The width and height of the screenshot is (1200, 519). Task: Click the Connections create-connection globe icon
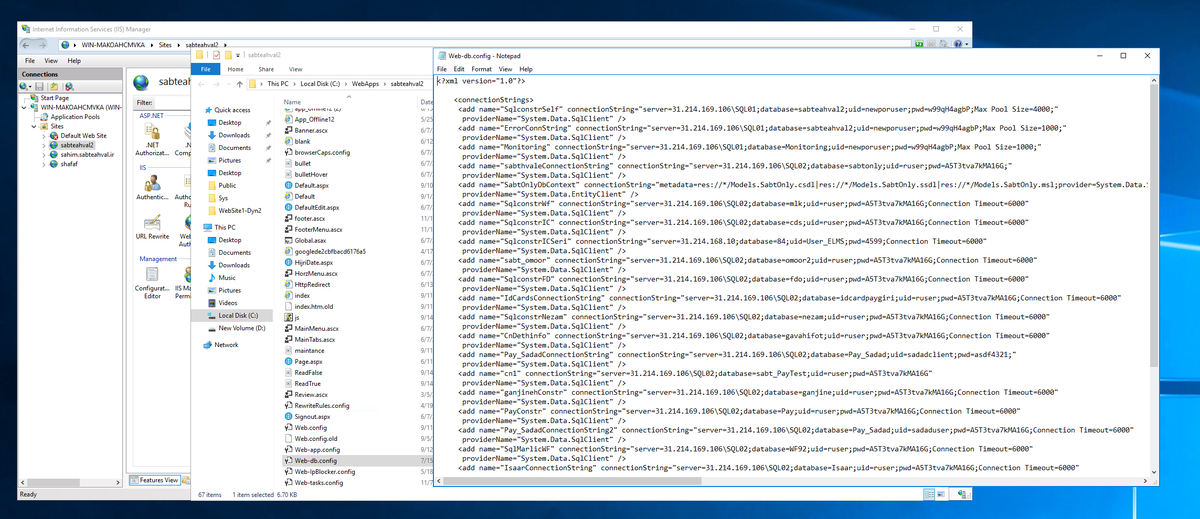25,87
